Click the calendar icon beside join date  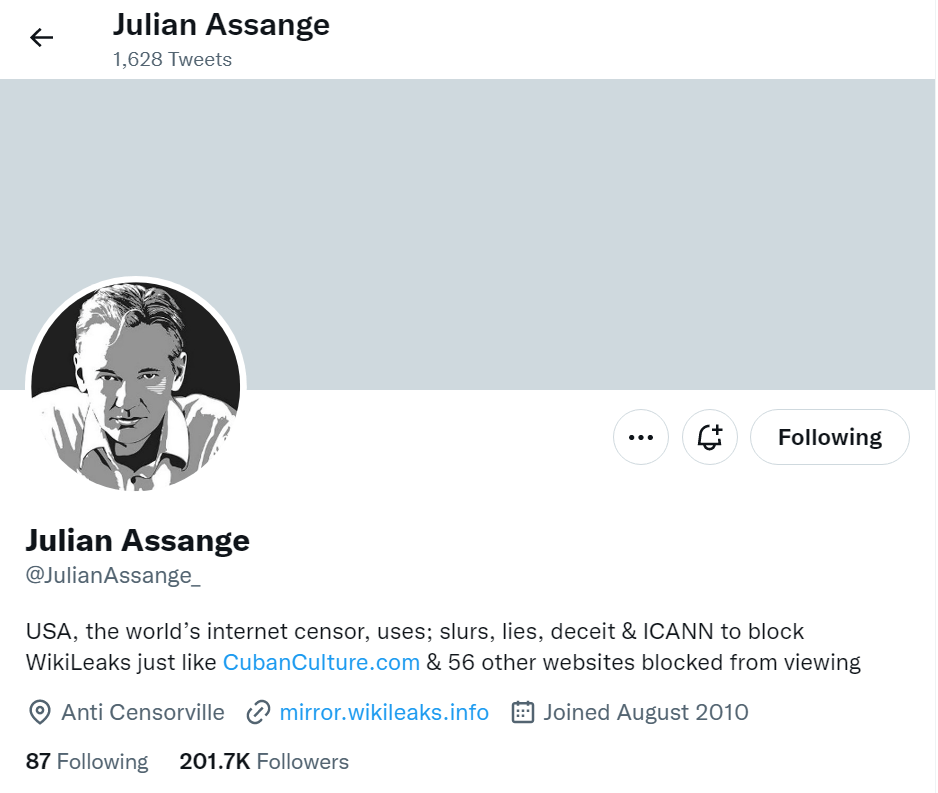click(x=522, y=713)
